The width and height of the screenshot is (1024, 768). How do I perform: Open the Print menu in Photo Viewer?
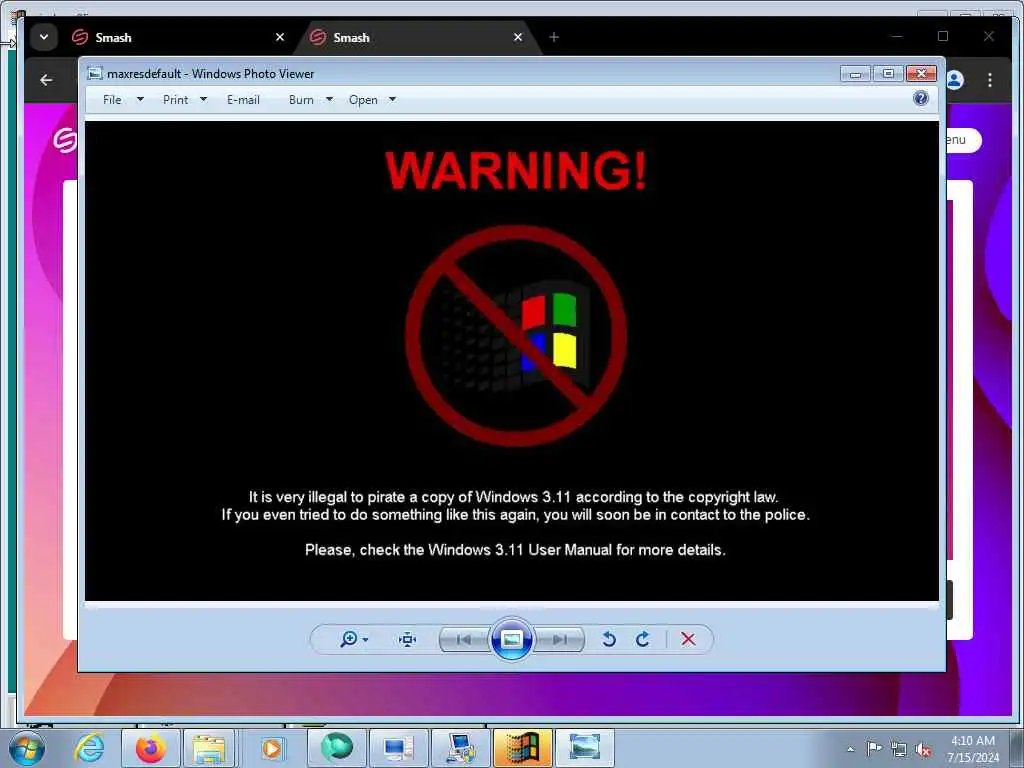[x=175, y=100]
